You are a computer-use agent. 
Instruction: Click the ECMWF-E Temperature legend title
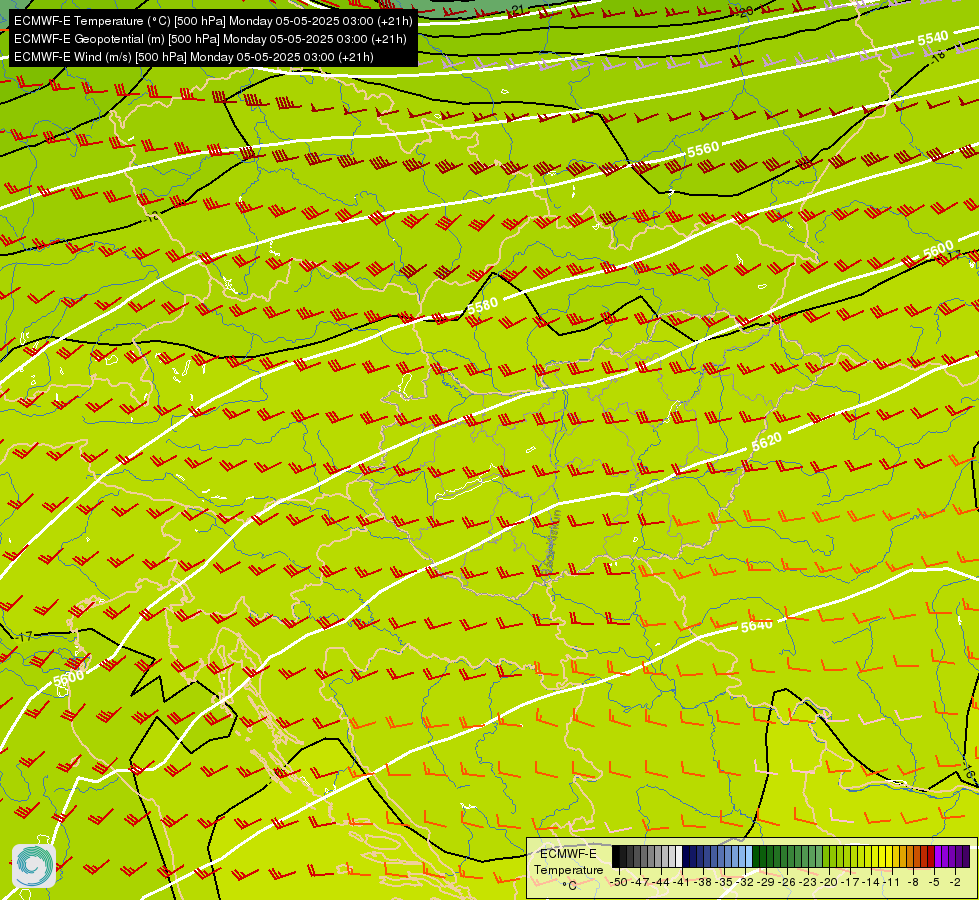tap(568, 869)
